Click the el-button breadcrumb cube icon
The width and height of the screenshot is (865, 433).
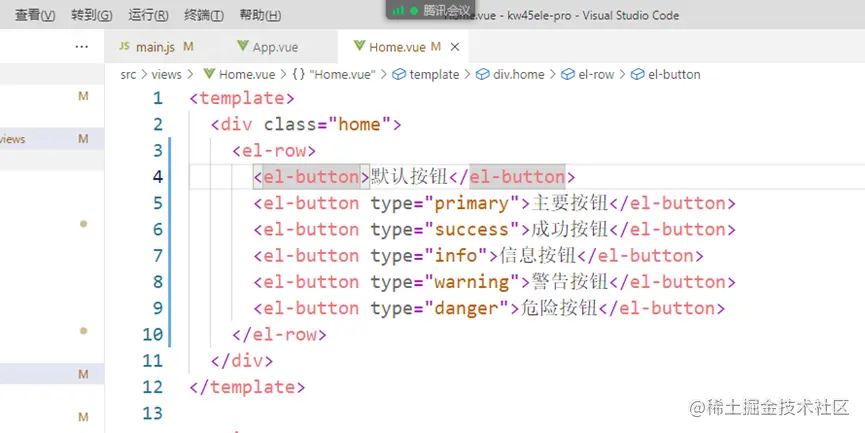point(637,74)
